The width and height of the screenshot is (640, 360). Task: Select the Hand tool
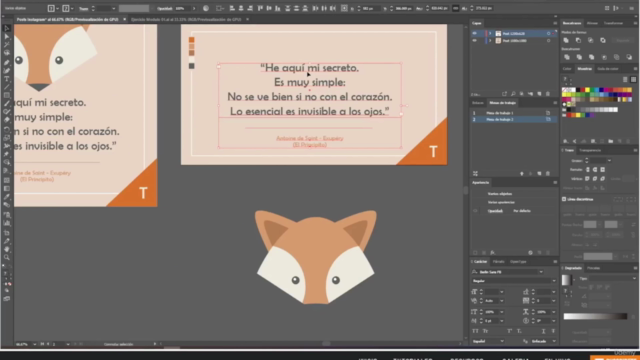point(7,249)
